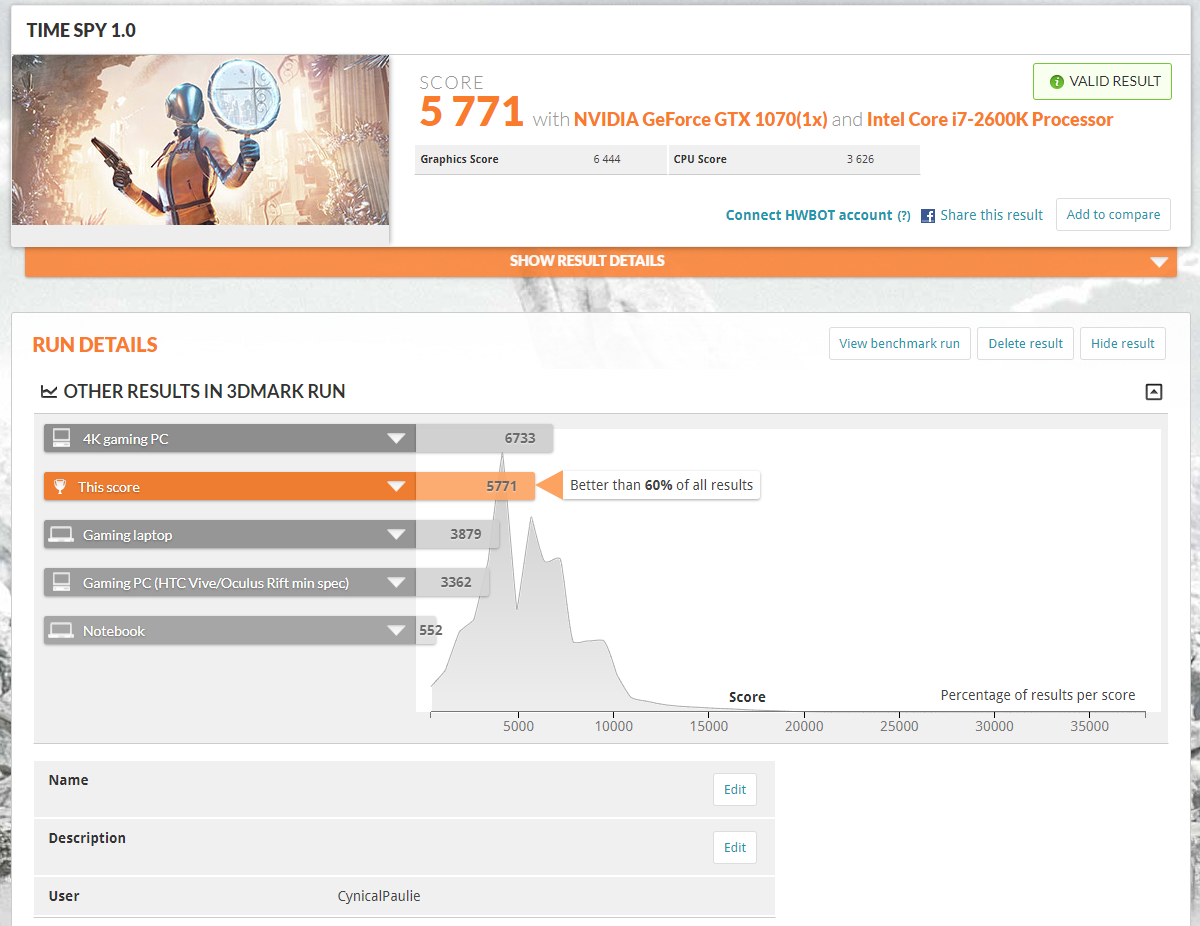Expand the This score dropdown arrow
Image resolution: width=1200 pixels, height=926 pixels.
coord(396,487)
